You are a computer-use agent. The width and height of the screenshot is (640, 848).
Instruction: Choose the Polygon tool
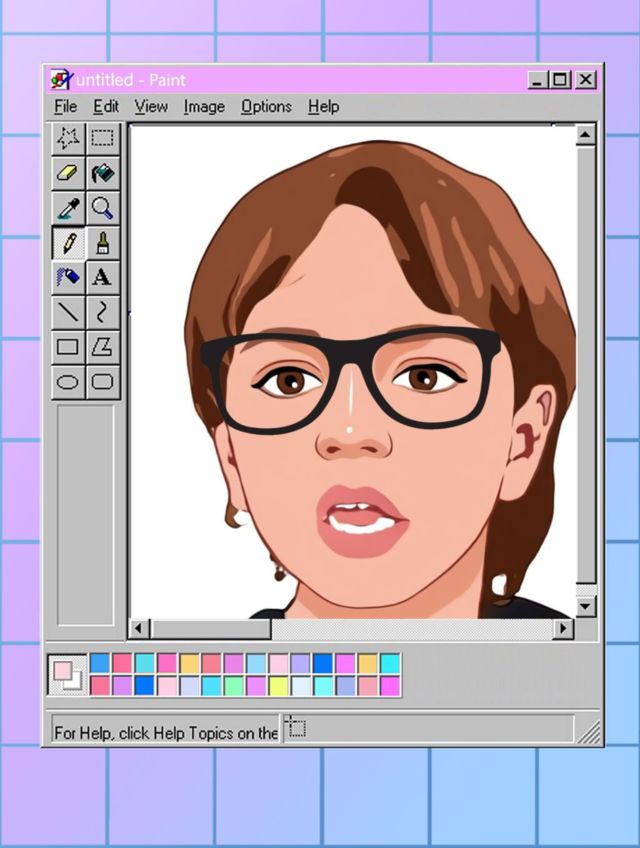(x=102, y=347)
